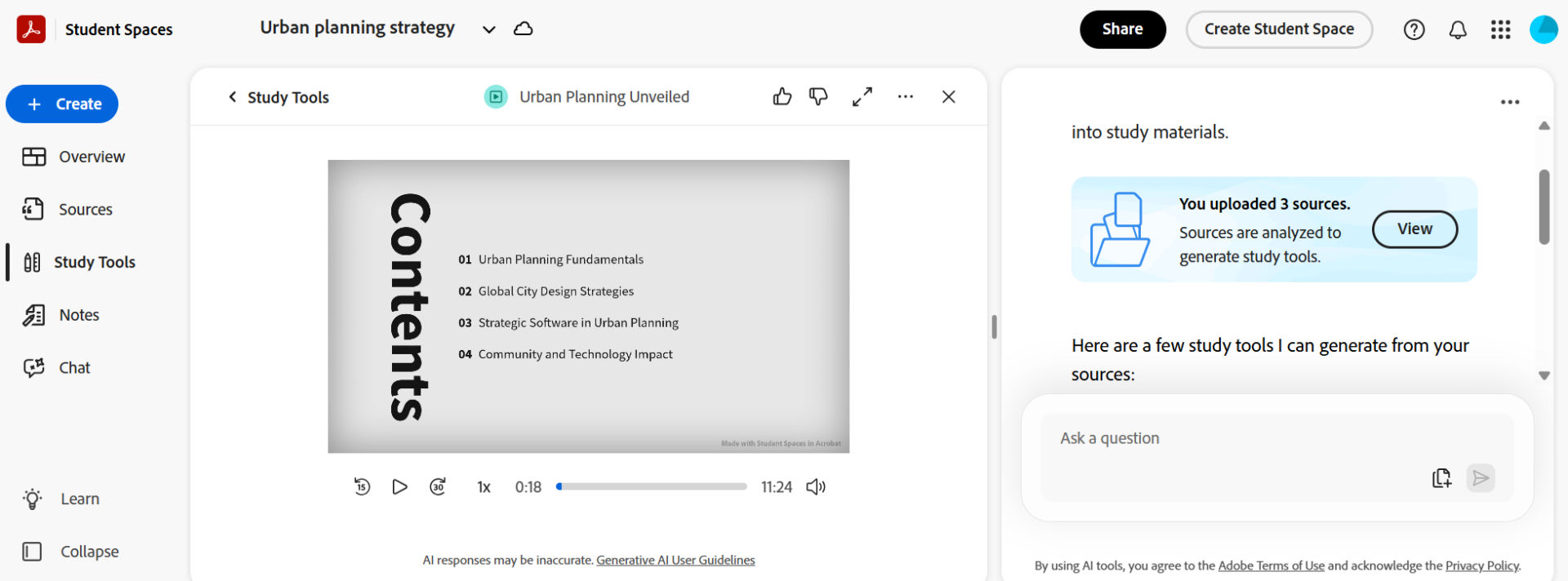The height and width of the screenshot is (581, 1568).
Task: Click the thumbs up icon
Action: click(782, 97)
